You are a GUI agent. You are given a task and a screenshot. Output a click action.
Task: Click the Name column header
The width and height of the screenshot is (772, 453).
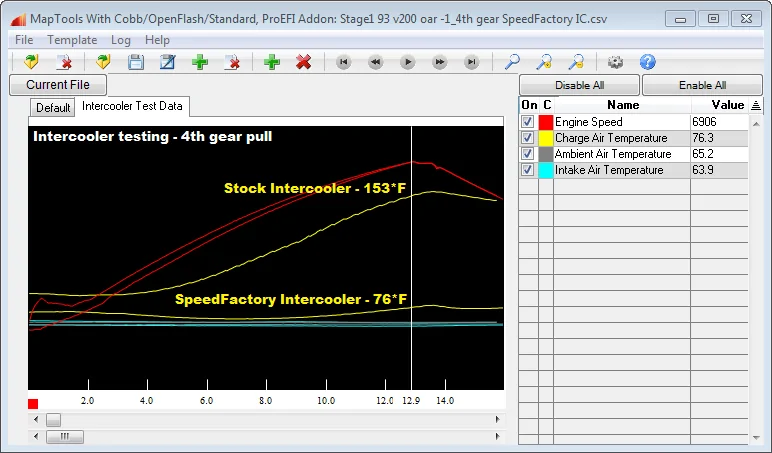pos(623,105)
